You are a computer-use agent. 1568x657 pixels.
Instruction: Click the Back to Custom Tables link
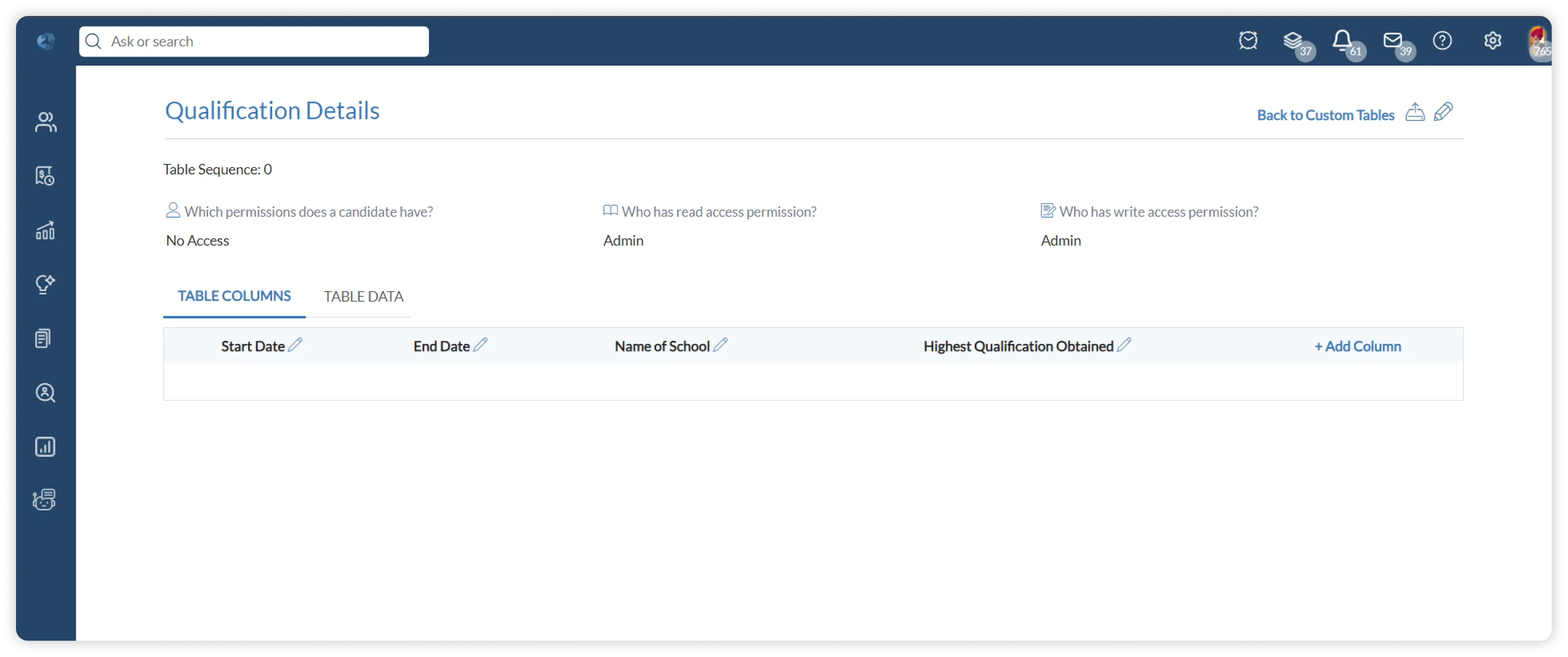(x=1325, y=115)
